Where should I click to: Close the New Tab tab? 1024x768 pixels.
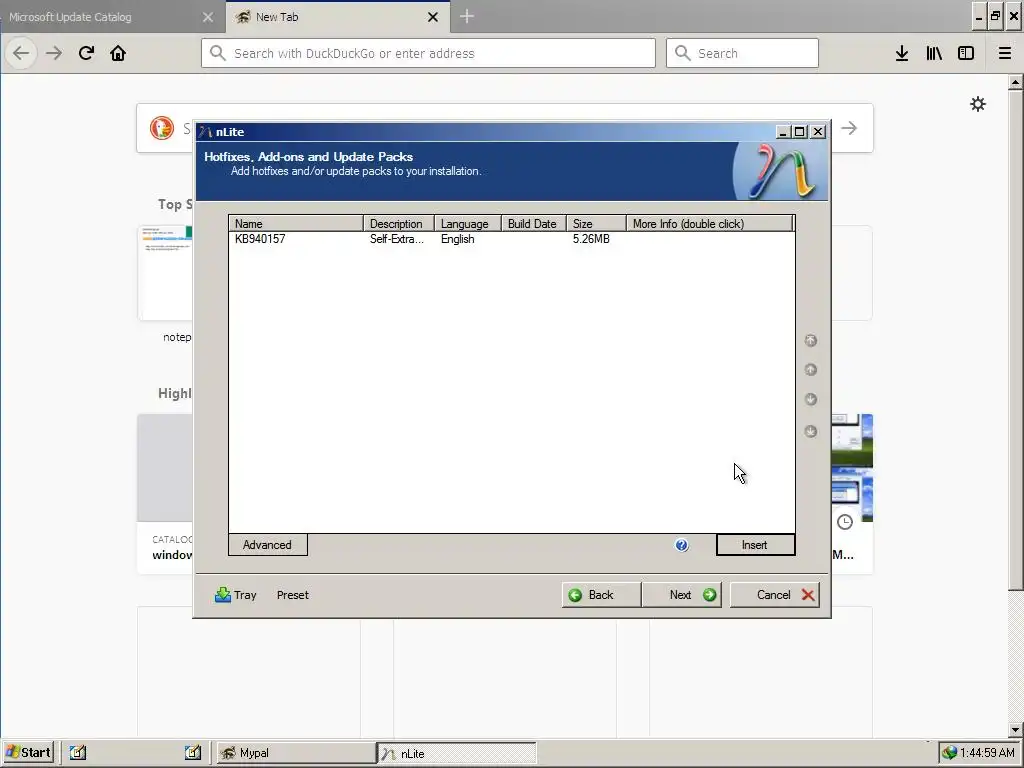coord(433,17)
